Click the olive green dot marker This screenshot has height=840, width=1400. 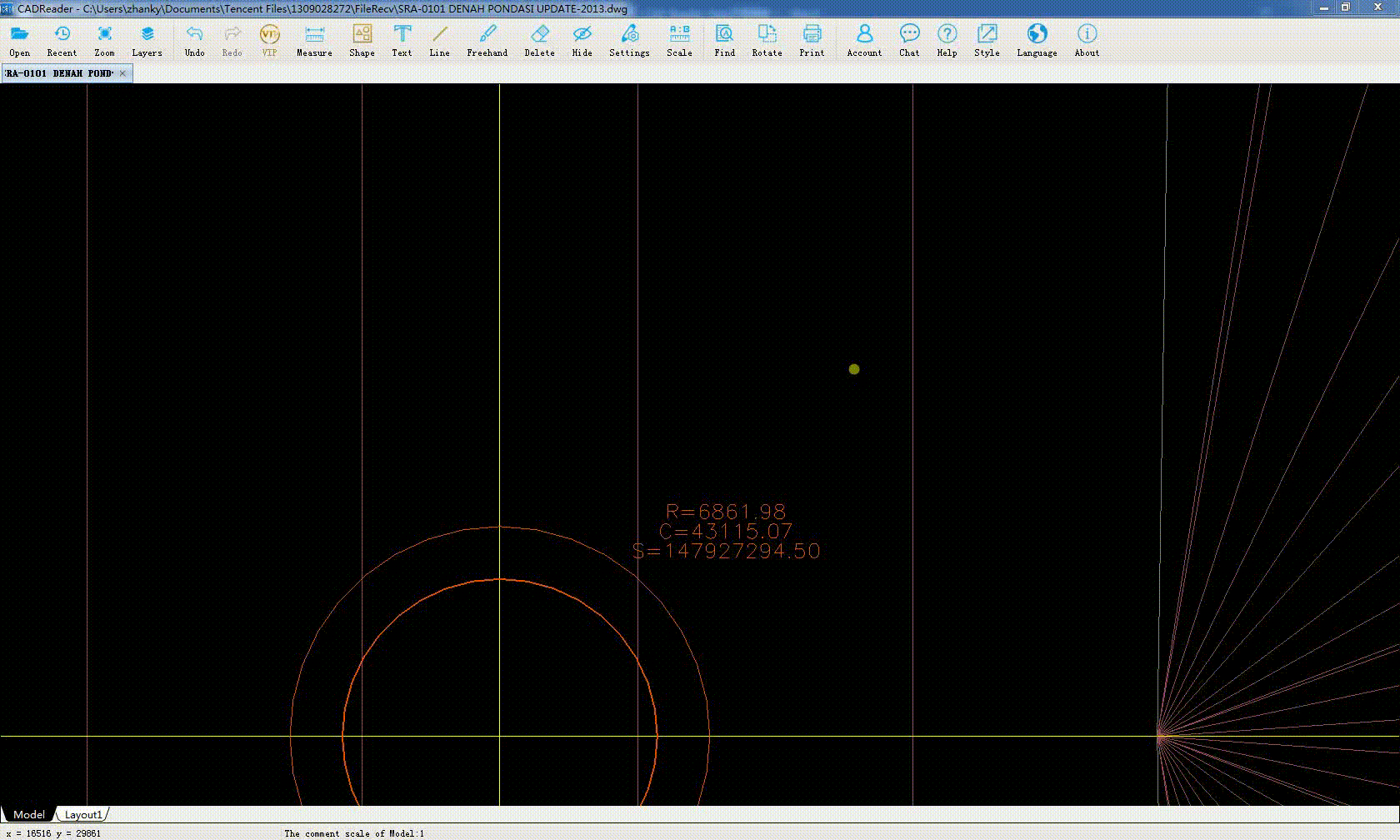click(854, 369)
